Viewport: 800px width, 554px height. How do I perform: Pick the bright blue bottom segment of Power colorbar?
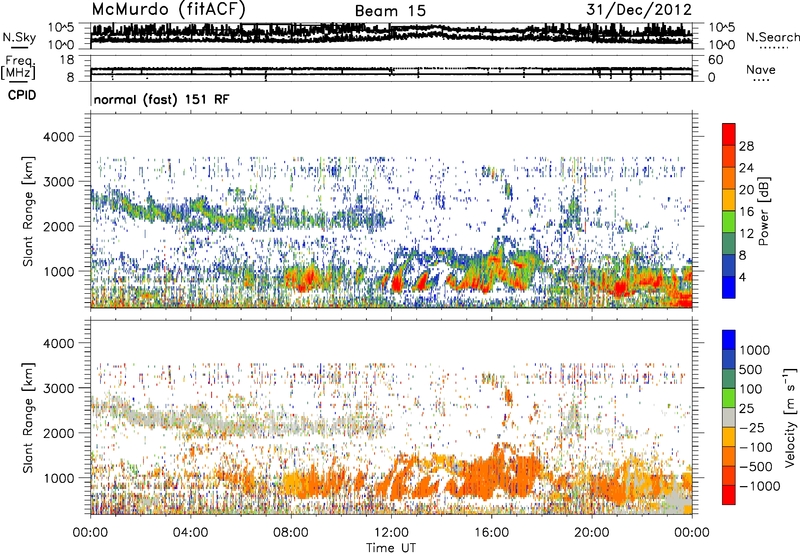click(x=729, y=287)
